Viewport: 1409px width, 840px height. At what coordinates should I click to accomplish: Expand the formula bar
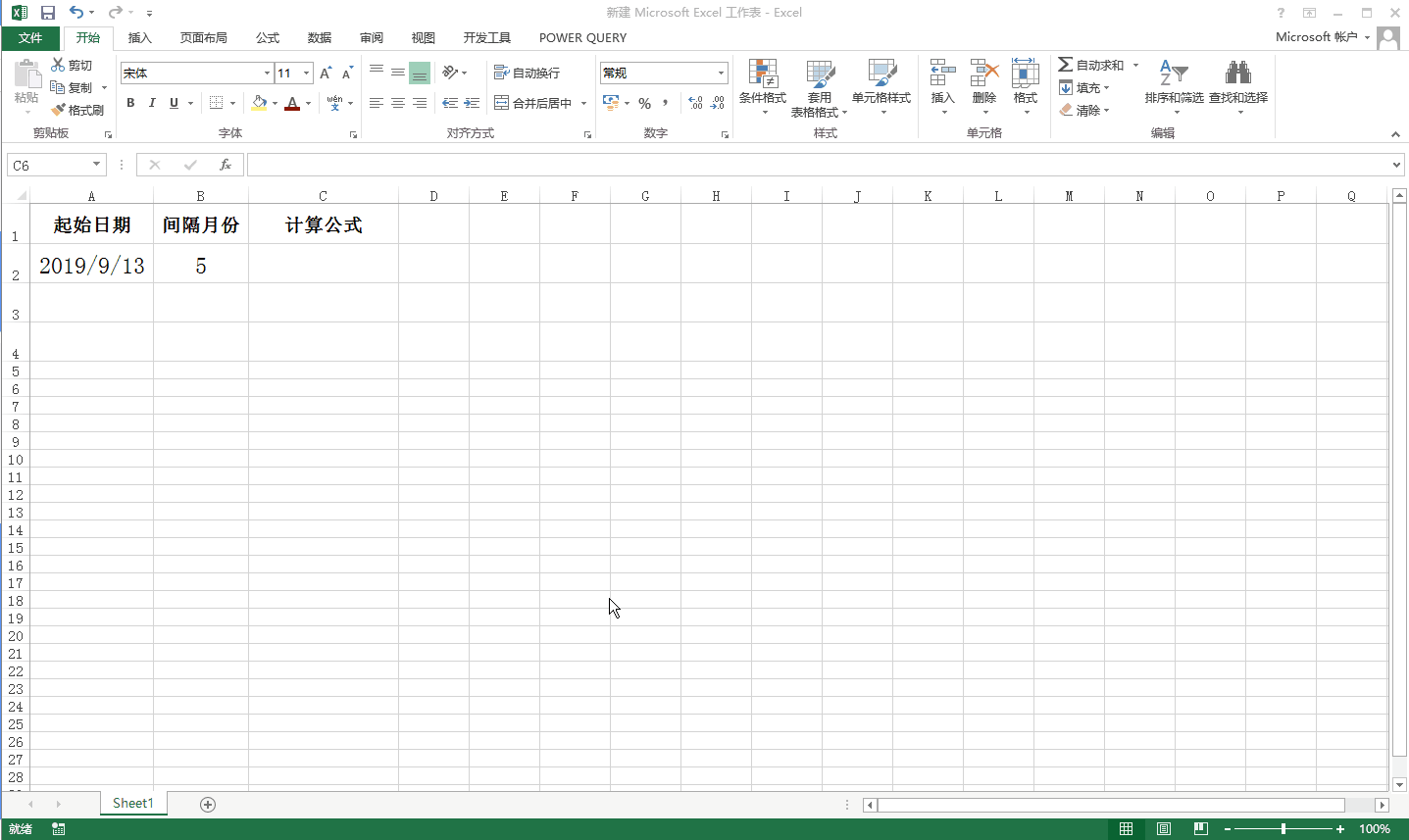click(x=1397, y=165)
